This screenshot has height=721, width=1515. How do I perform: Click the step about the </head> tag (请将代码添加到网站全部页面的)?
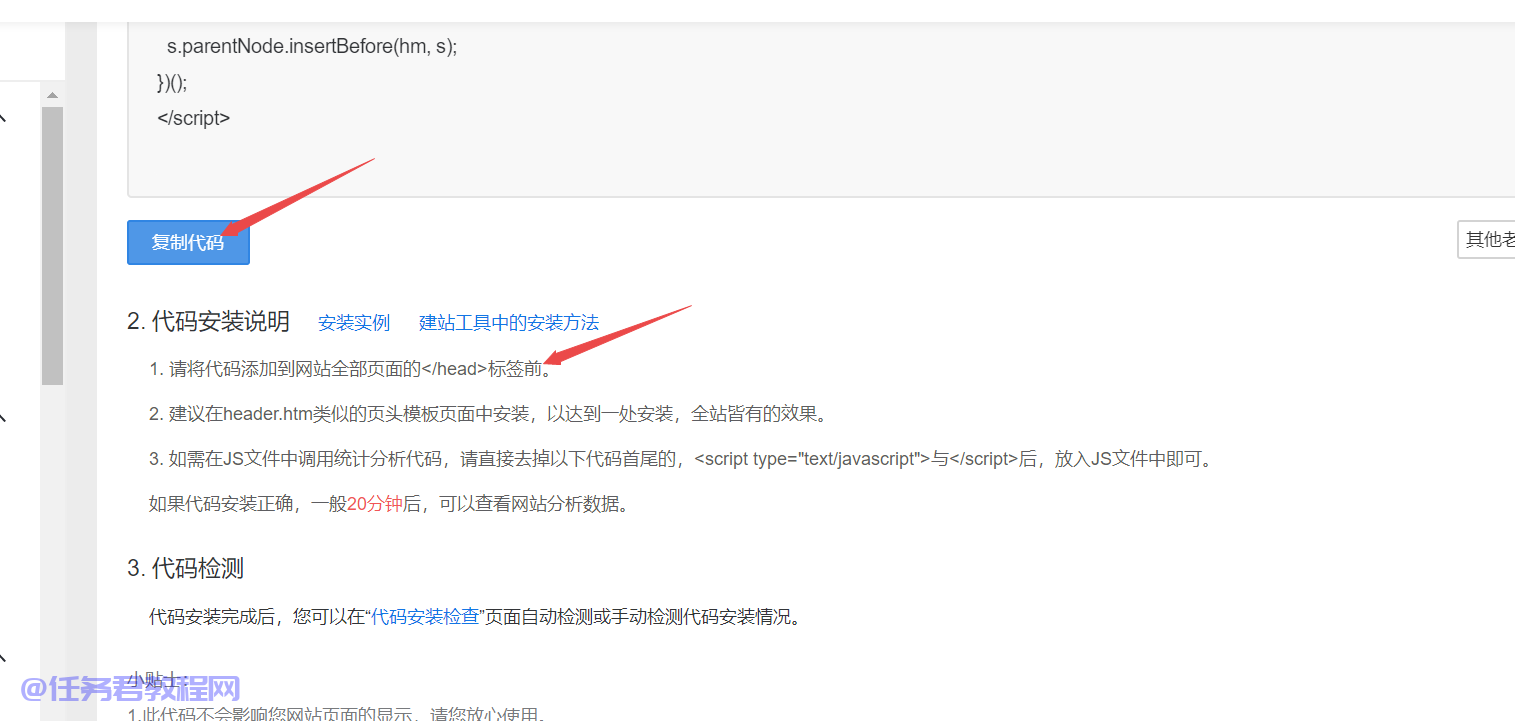350,369
